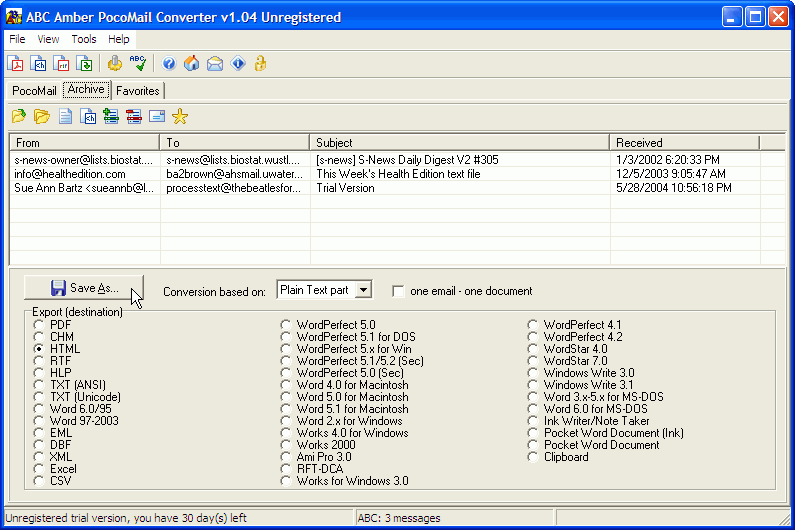Choose Windows Write 3.1 format

tap(532, 385)
